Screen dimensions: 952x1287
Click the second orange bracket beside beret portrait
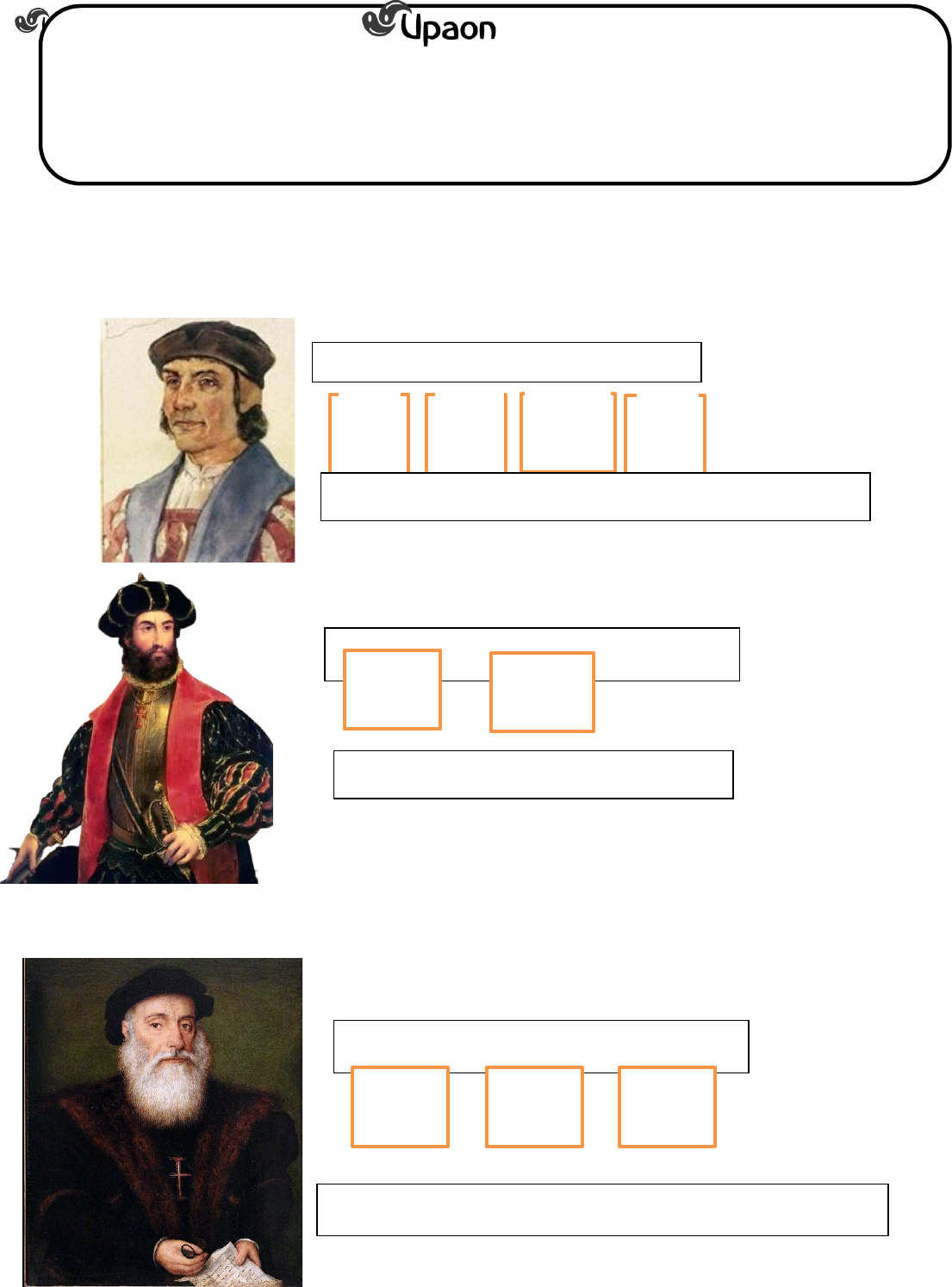coord(466,432)
